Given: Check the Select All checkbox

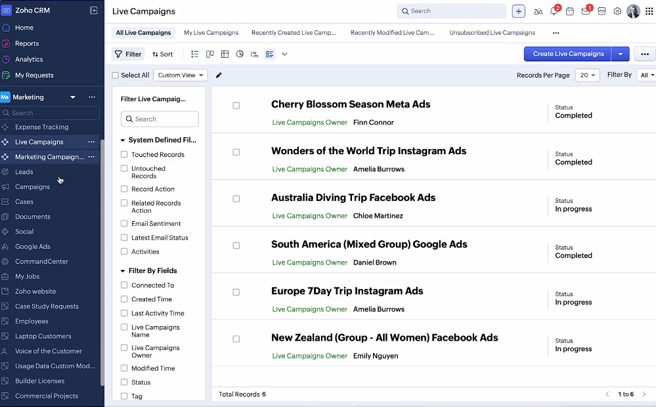Looking at the screenshot, I should (x=115, y=75).
